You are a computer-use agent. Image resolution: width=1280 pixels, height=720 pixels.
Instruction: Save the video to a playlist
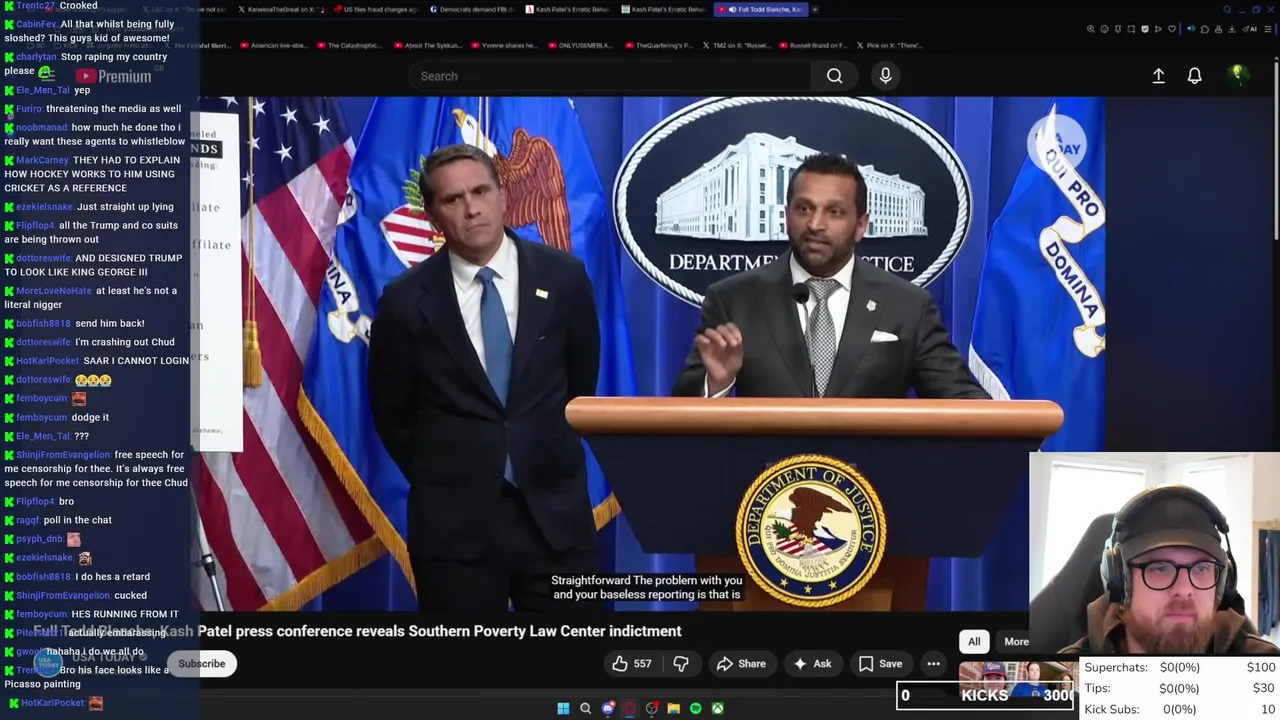[880, 663]
